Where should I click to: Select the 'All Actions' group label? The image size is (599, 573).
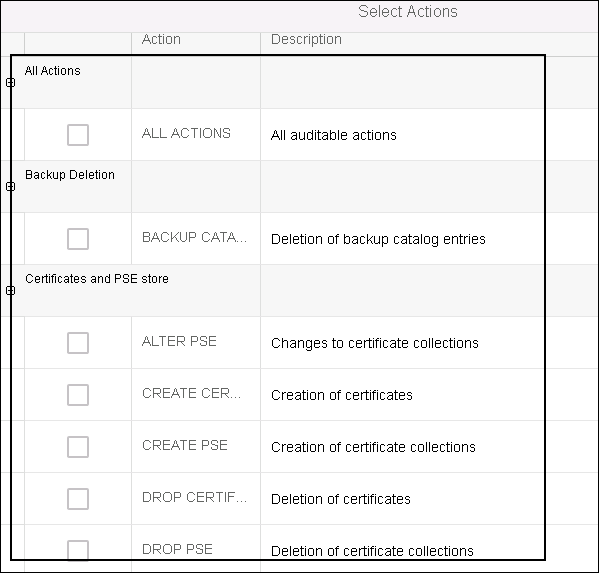(53, 71)
